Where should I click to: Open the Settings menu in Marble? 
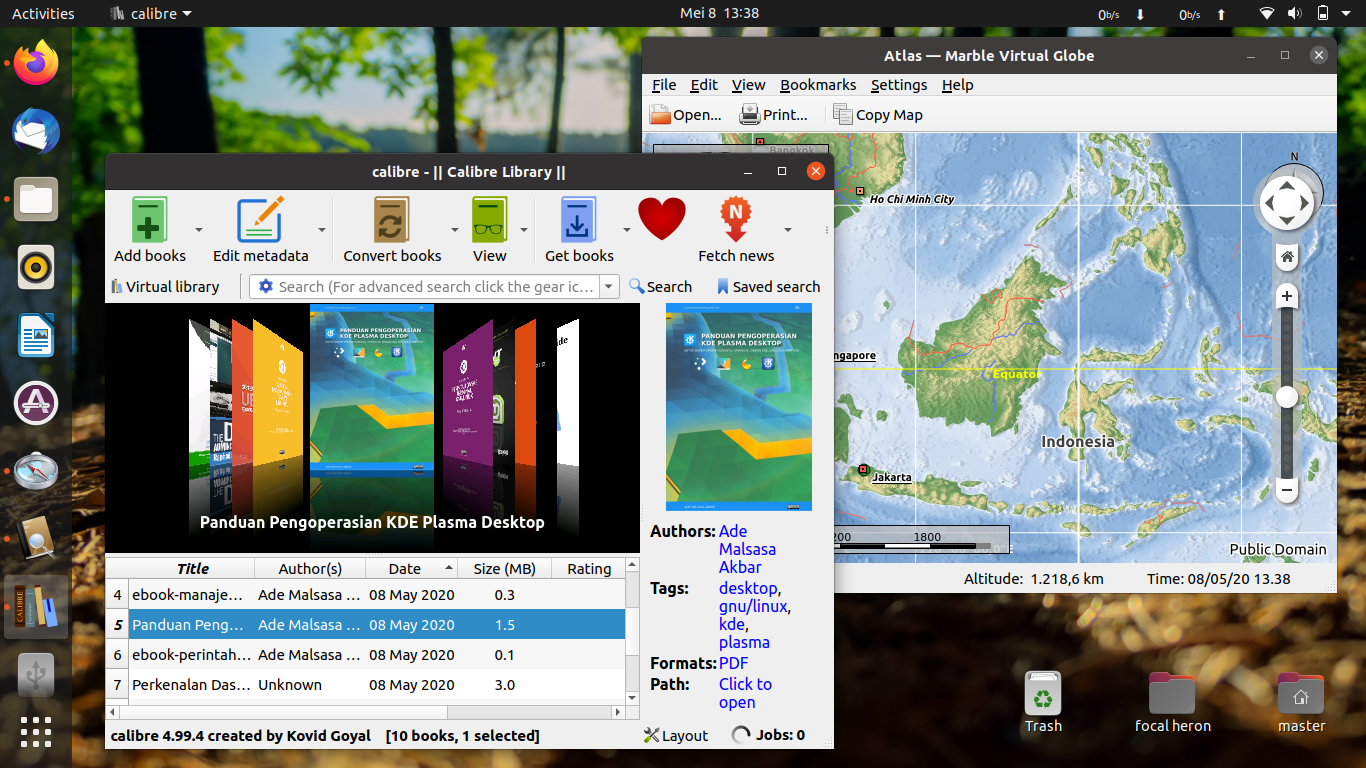pyautogui.click(x=899, y=85)
